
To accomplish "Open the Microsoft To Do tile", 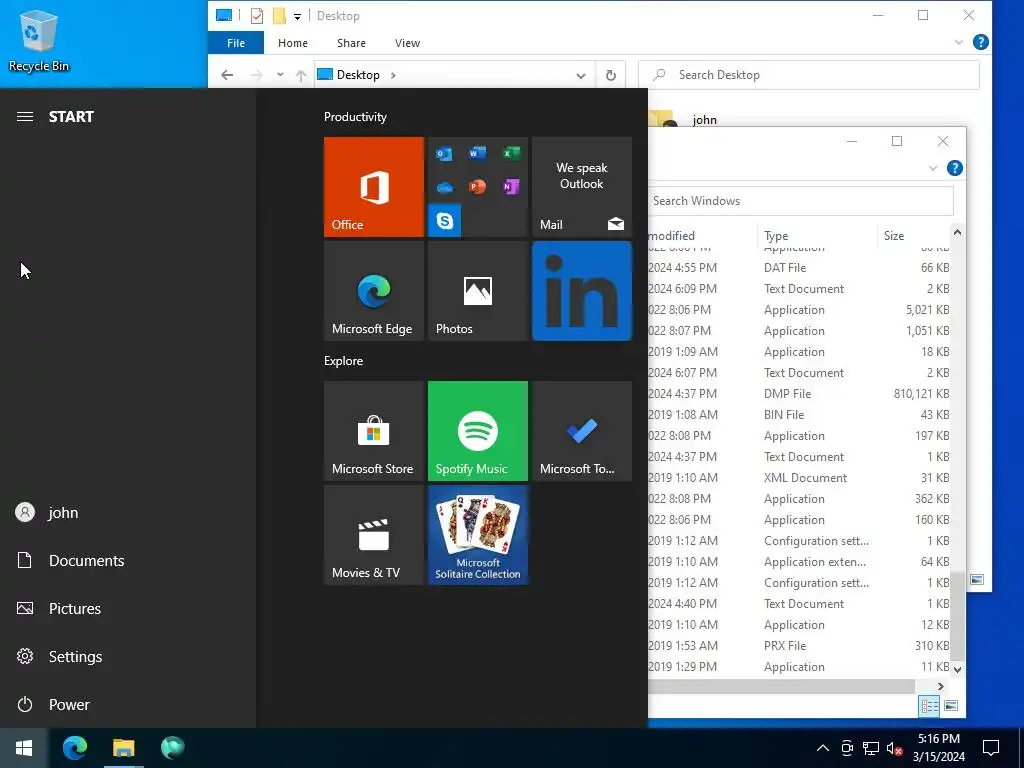I will (x=582, y=431).
